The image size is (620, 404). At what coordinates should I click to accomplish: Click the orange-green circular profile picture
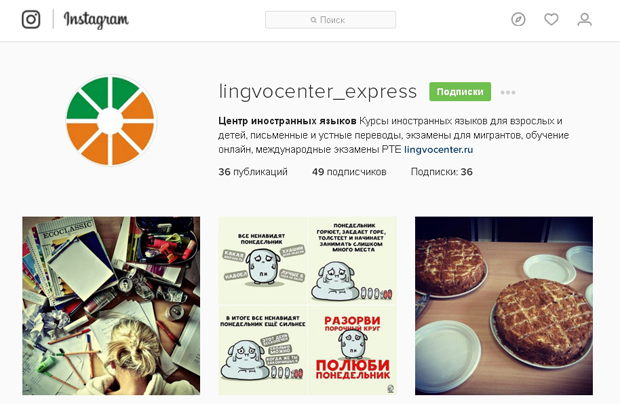pos(110,121)
